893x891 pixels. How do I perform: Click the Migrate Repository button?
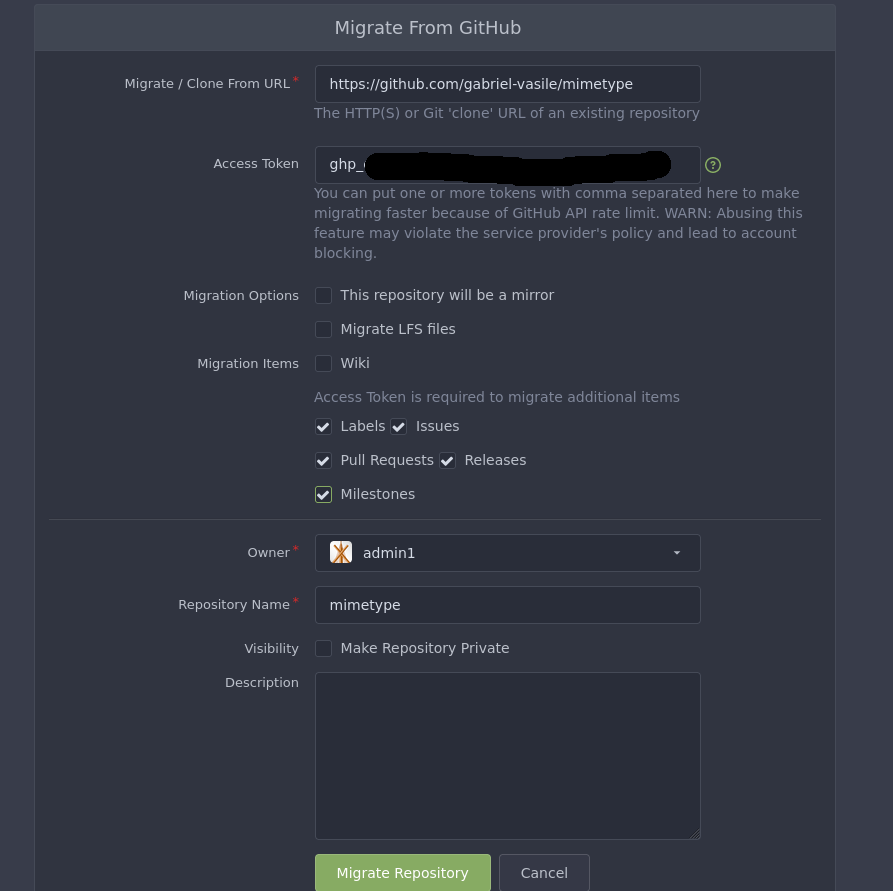(402, 872)
